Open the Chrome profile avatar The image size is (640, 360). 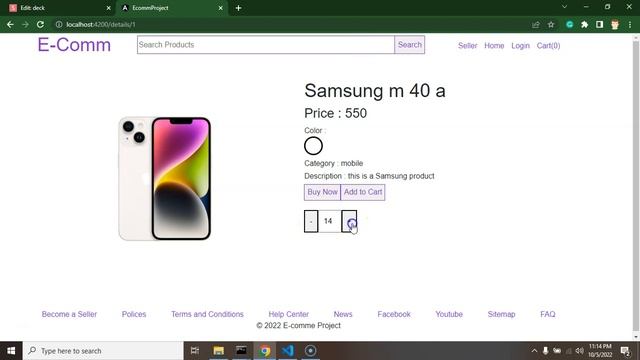[x=615, y=24]
